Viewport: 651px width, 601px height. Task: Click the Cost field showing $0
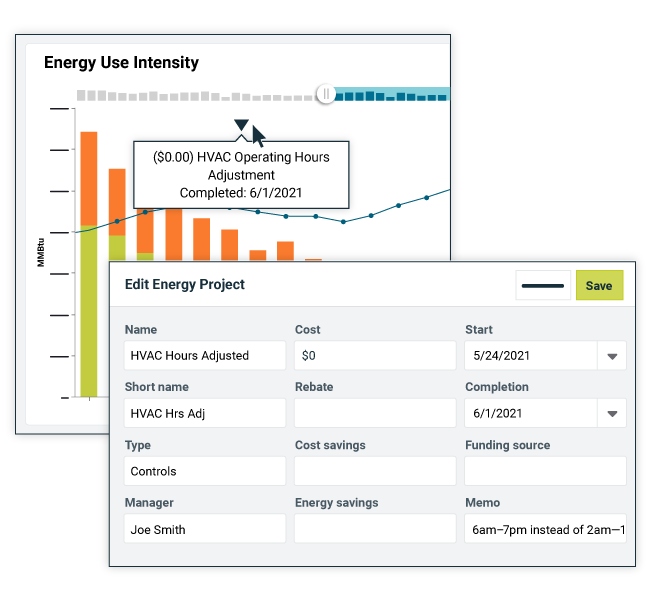click(375, 356)
